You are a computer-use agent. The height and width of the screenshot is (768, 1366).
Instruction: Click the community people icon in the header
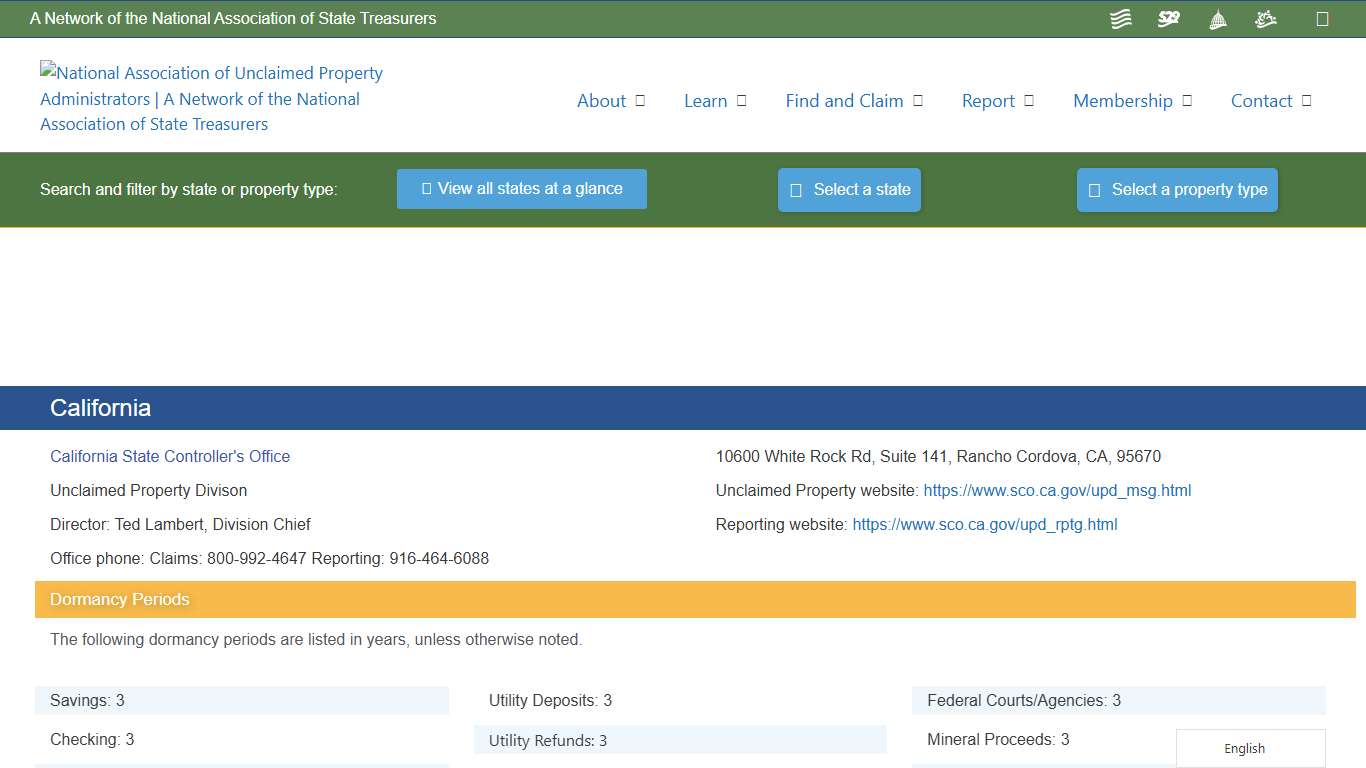(x=1265, y=18)
